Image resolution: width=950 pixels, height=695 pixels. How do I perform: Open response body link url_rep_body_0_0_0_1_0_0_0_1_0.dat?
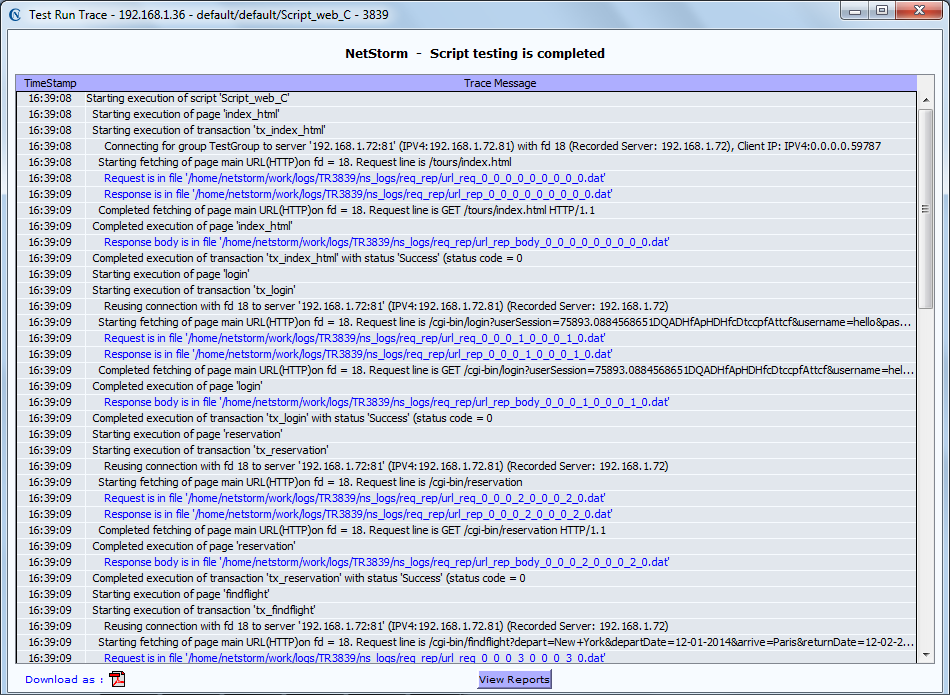pos(387,402)
